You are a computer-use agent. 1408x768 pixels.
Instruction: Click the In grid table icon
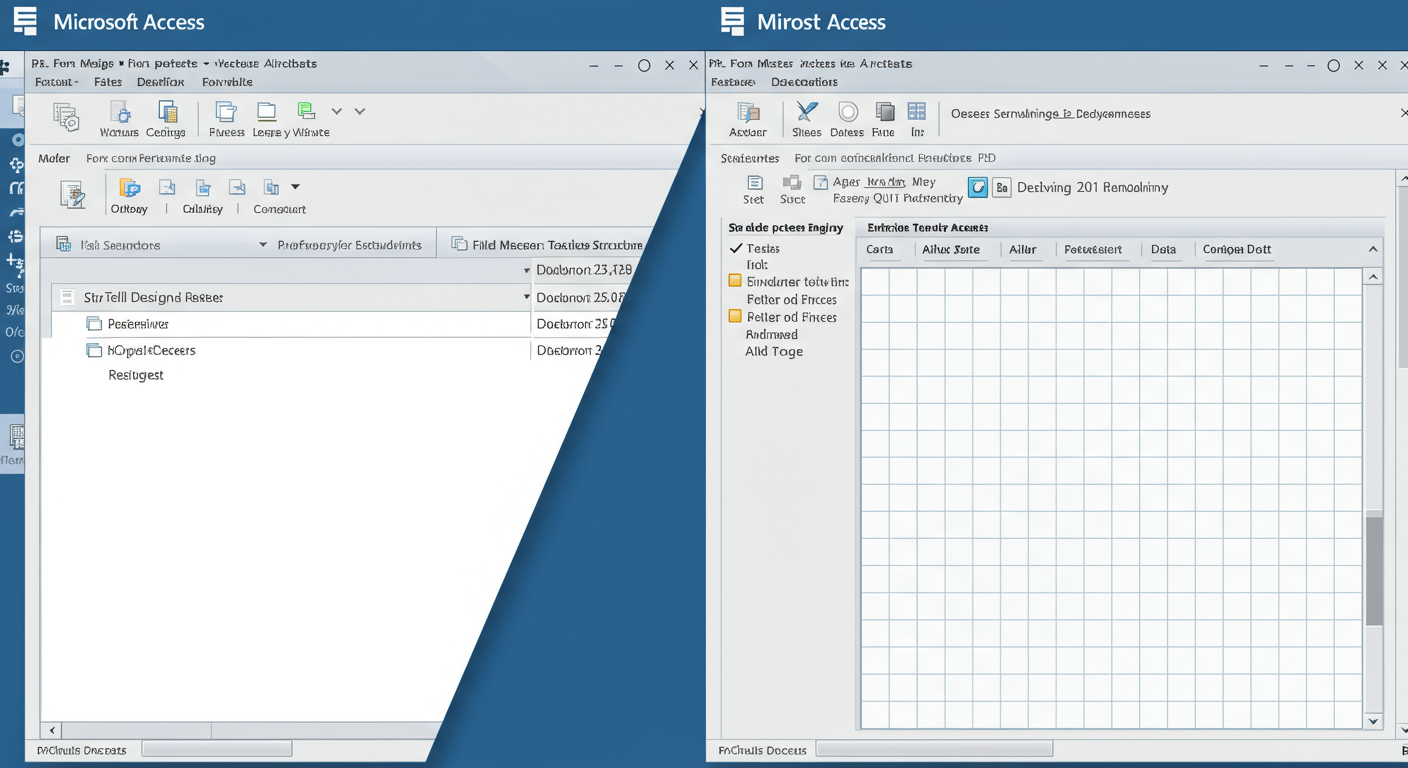click(x=916, y=112)
